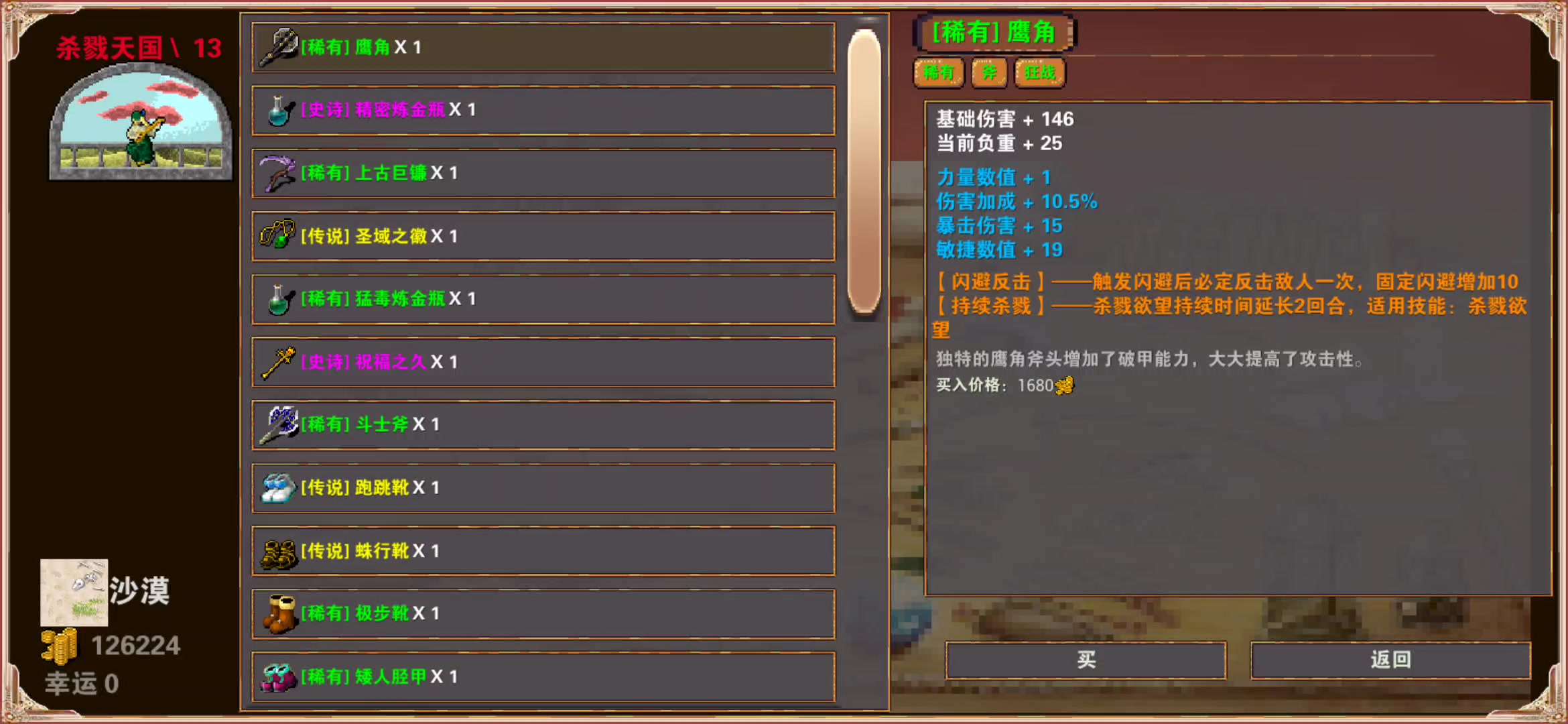1568x724 pixels.
Task: Click the 蛛行靴 boots icon
Action: (x=278, y=553)
